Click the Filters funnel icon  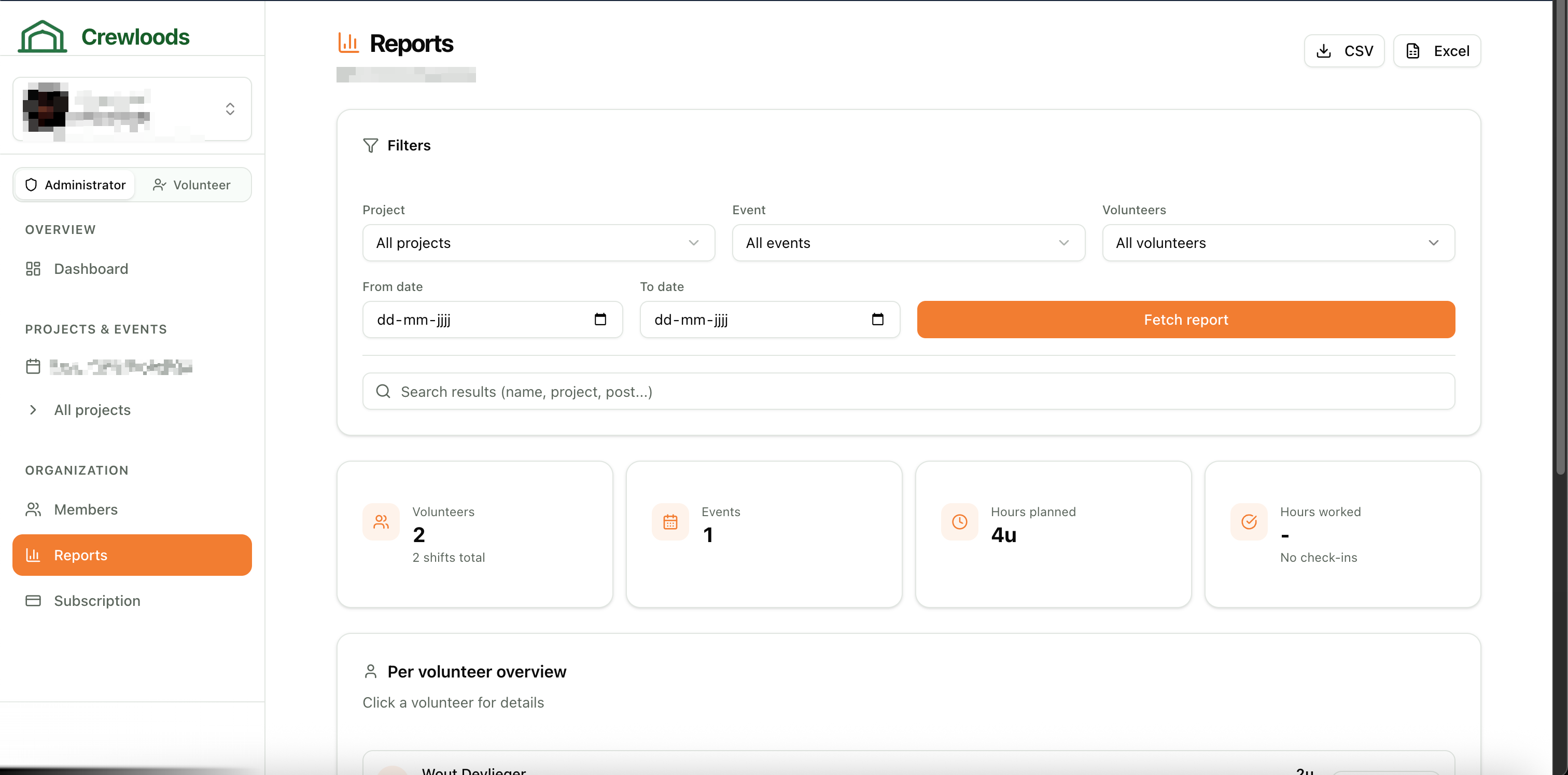371,145
